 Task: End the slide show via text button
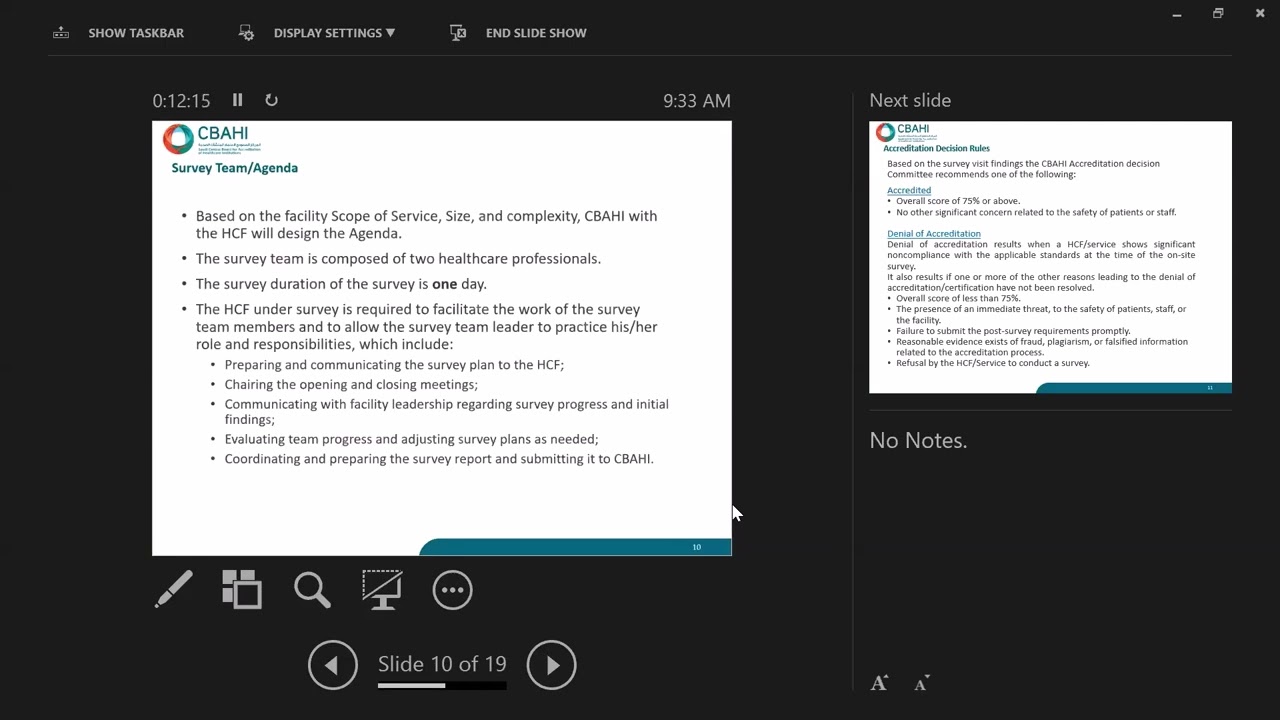536,33
